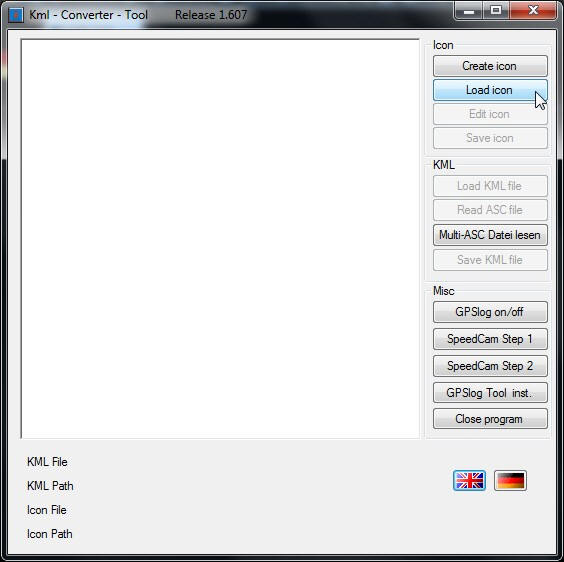Start SpeedCam Step 1
Viewport: 564px width, 562px height.
point(490,339)
